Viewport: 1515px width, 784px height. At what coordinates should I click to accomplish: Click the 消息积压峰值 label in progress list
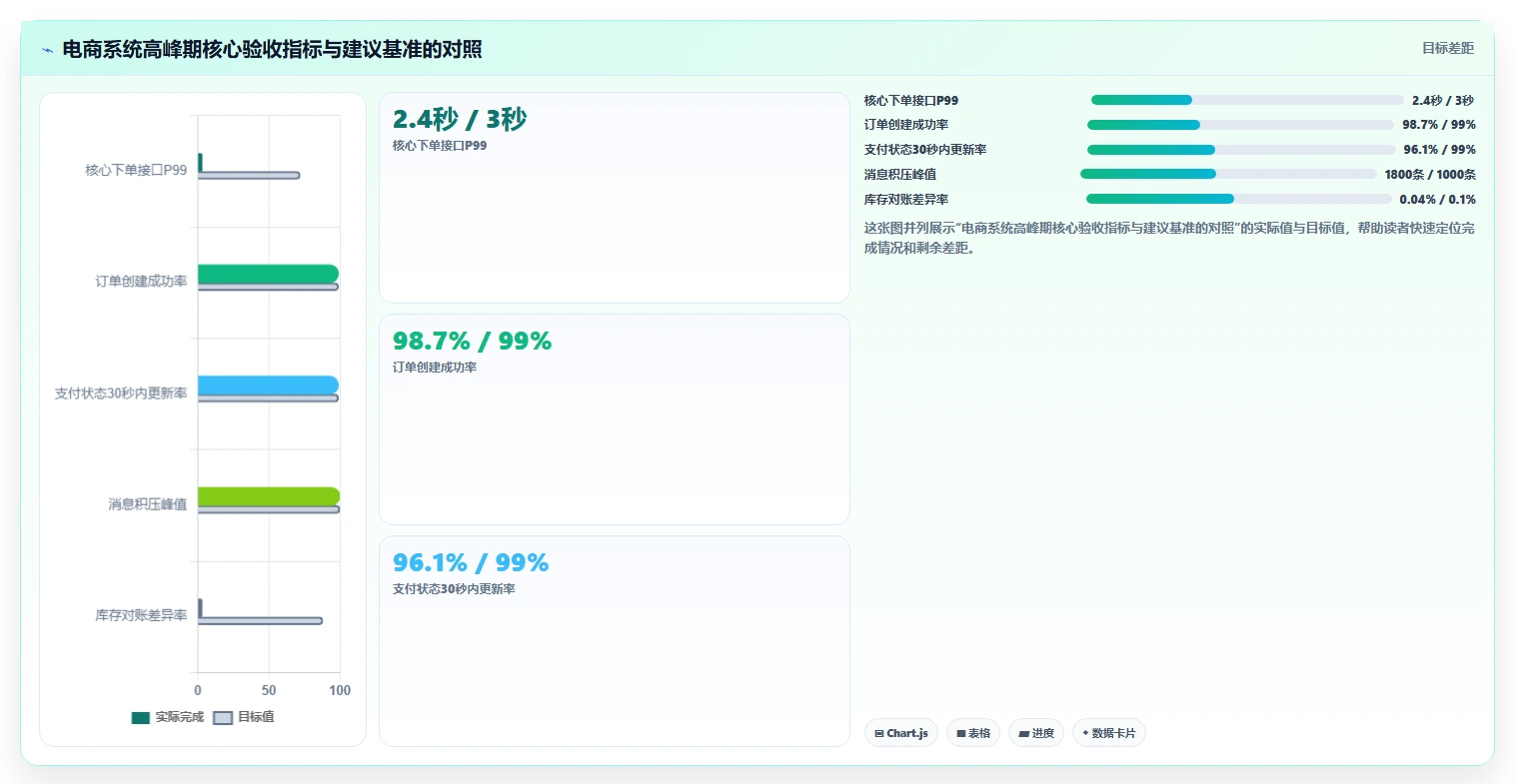900,174
